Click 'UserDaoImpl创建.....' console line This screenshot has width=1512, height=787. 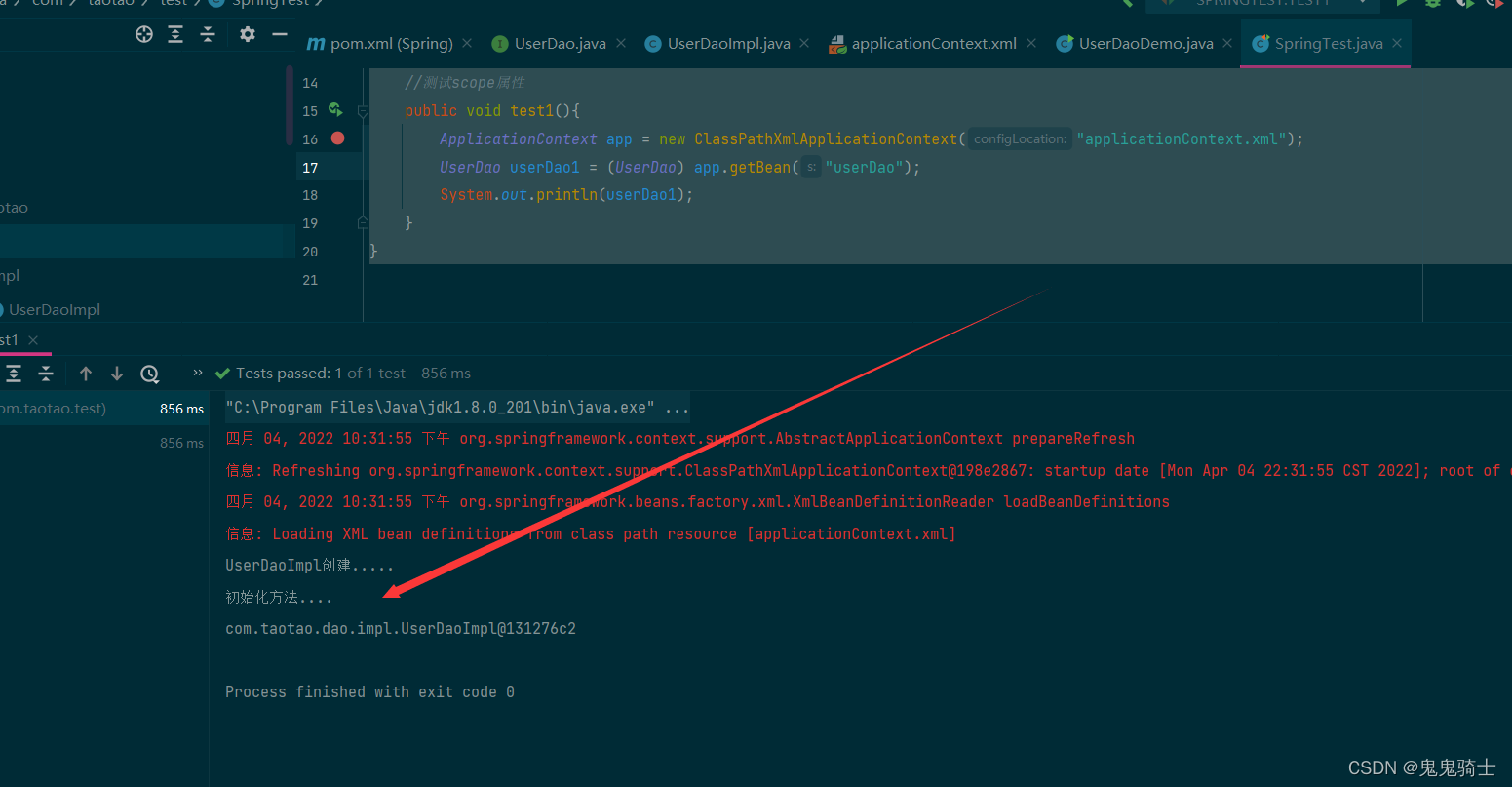click(x=310, y=566)
